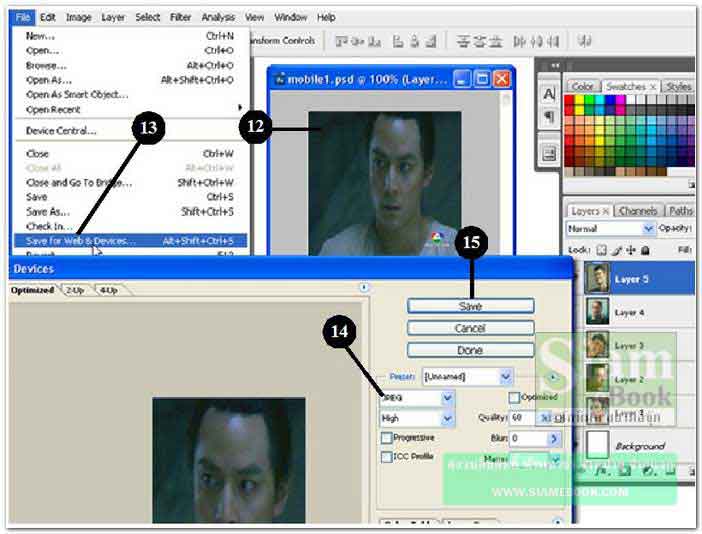
Task: Click the Distribute vertical centers icon
Action: pyautogui.click(x=479, y=42)
